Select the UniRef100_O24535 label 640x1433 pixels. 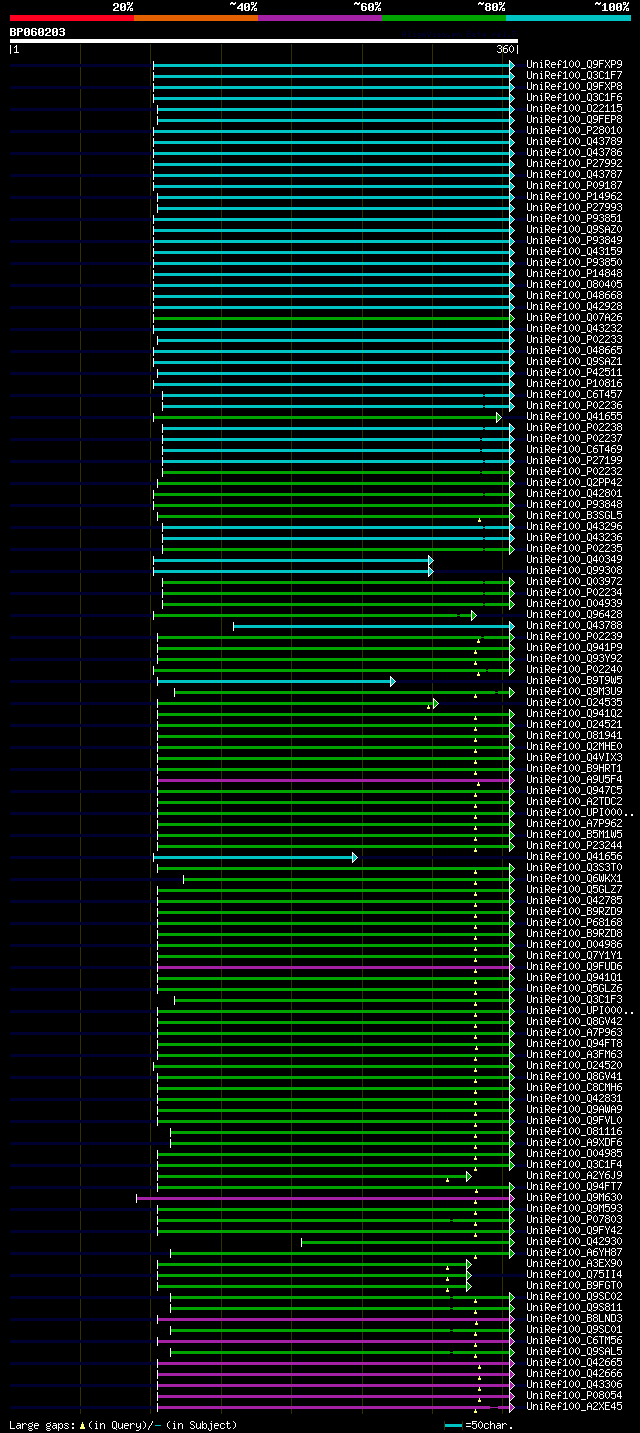[x=575, y=702]
